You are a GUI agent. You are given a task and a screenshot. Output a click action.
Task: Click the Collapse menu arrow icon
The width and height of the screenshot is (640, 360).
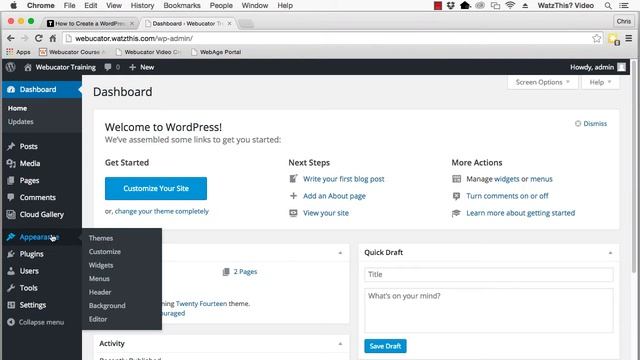point(11,322)
